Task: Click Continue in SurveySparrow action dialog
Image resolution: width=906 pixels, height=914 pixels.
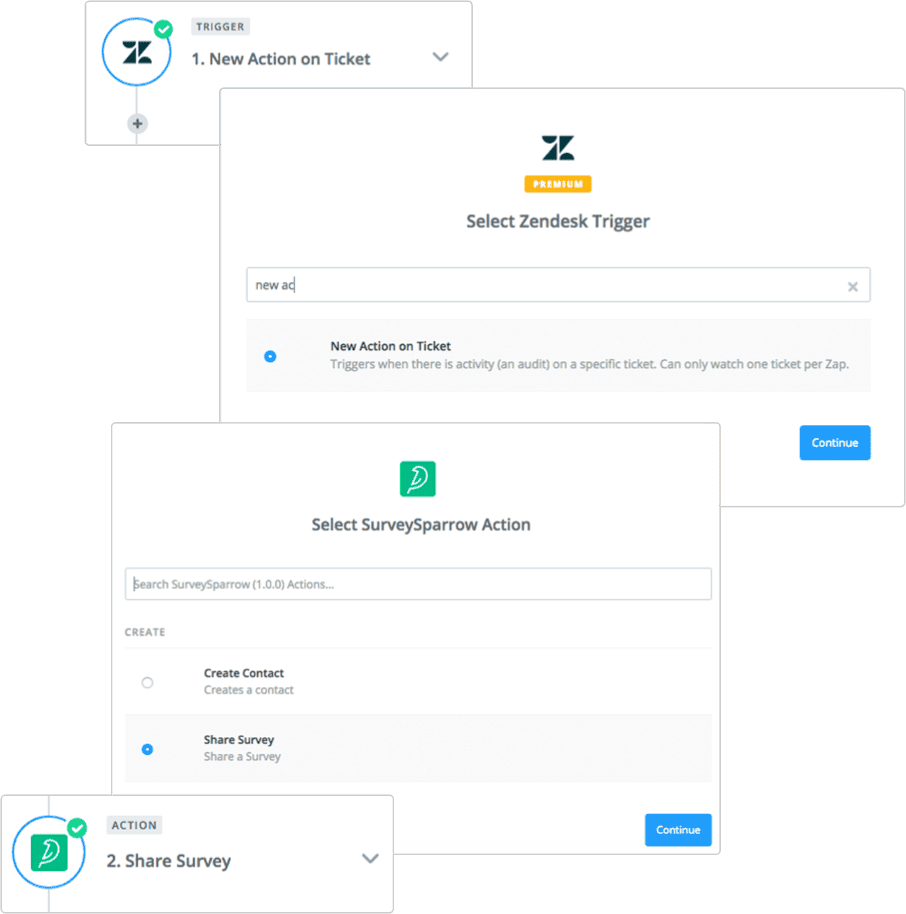Action: (x=678, y=830)
